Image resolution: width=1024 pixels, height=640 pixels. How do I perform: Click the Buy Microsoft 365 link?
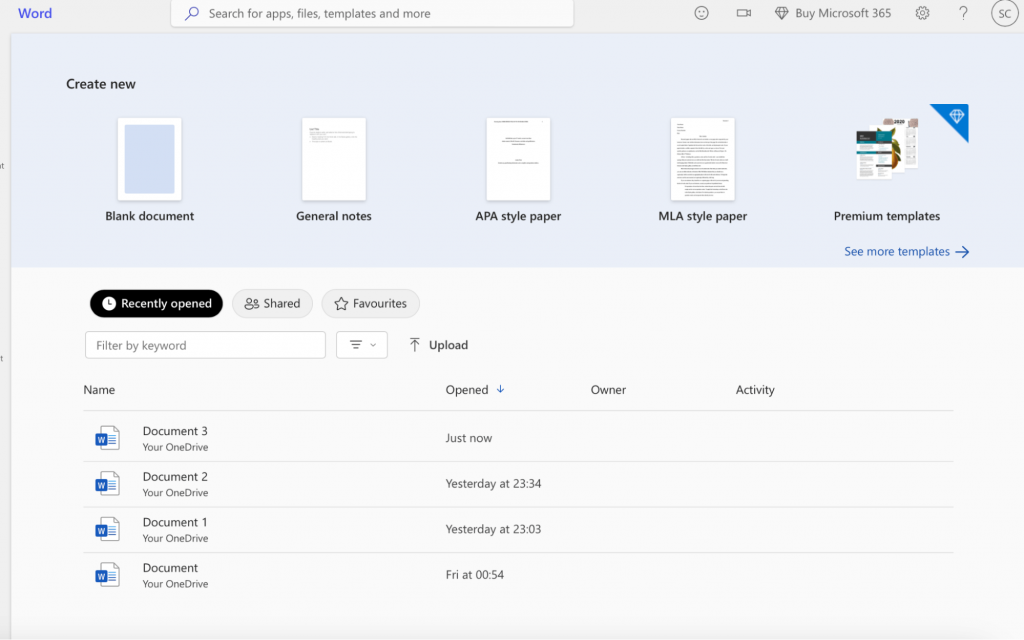833,13
